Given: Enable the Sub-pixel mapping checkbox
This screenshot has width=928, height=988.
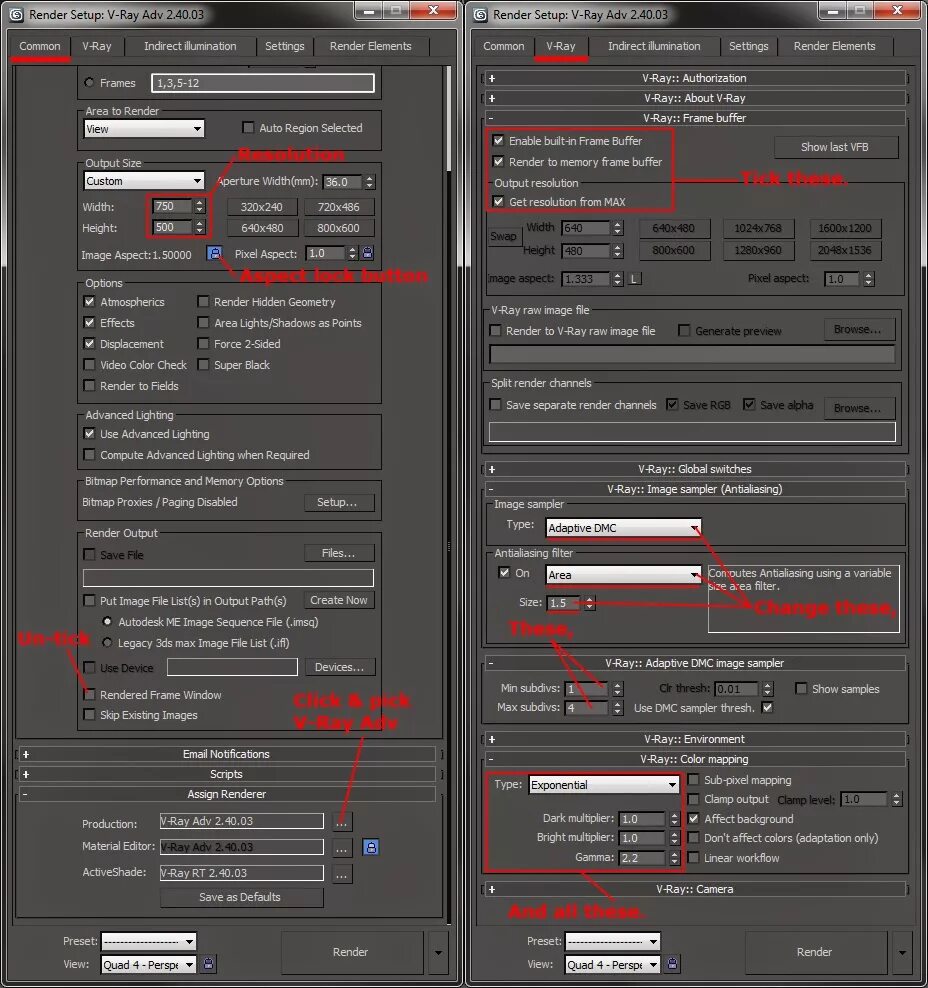Looking at the screenshot, I should pyautogui.click(x=694, y=780).
